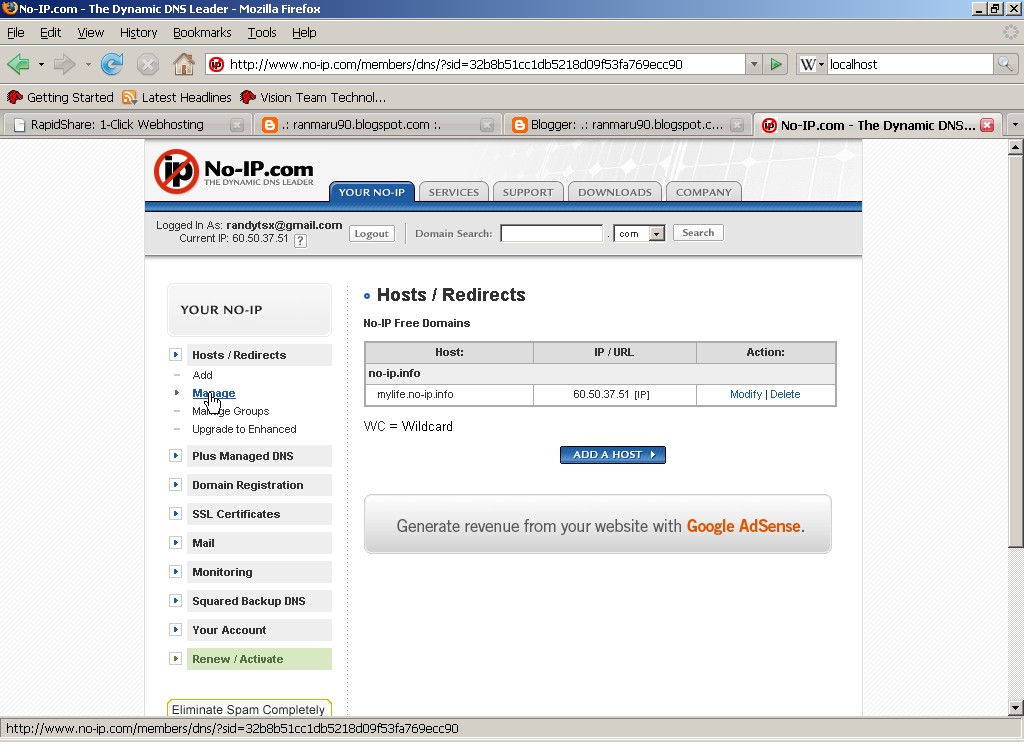Expand the SSL Certificates section arrow
This screenshot has height=742, width=1024.
click(x=175, y=514)
